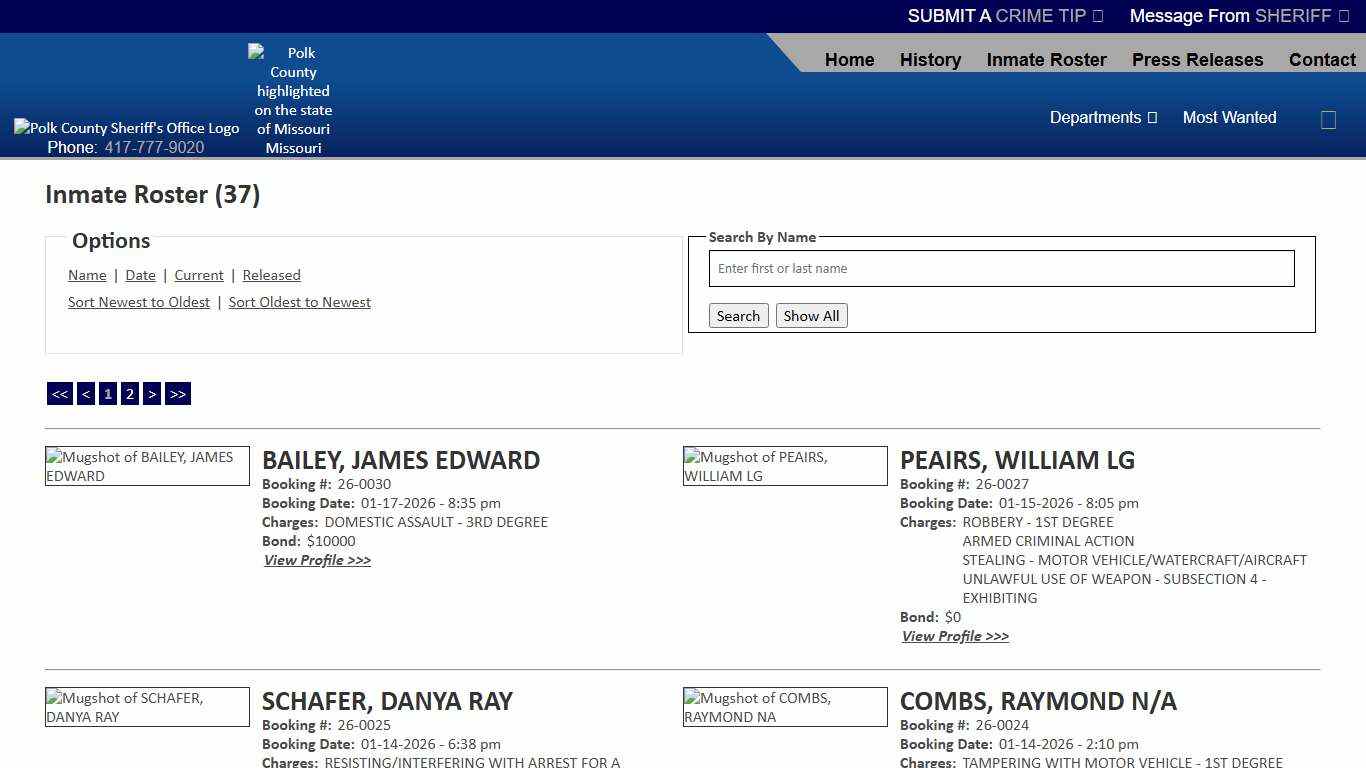
Task: Click the Polk County Sheriff's Office logo
Action: click(x=126, y=127)
